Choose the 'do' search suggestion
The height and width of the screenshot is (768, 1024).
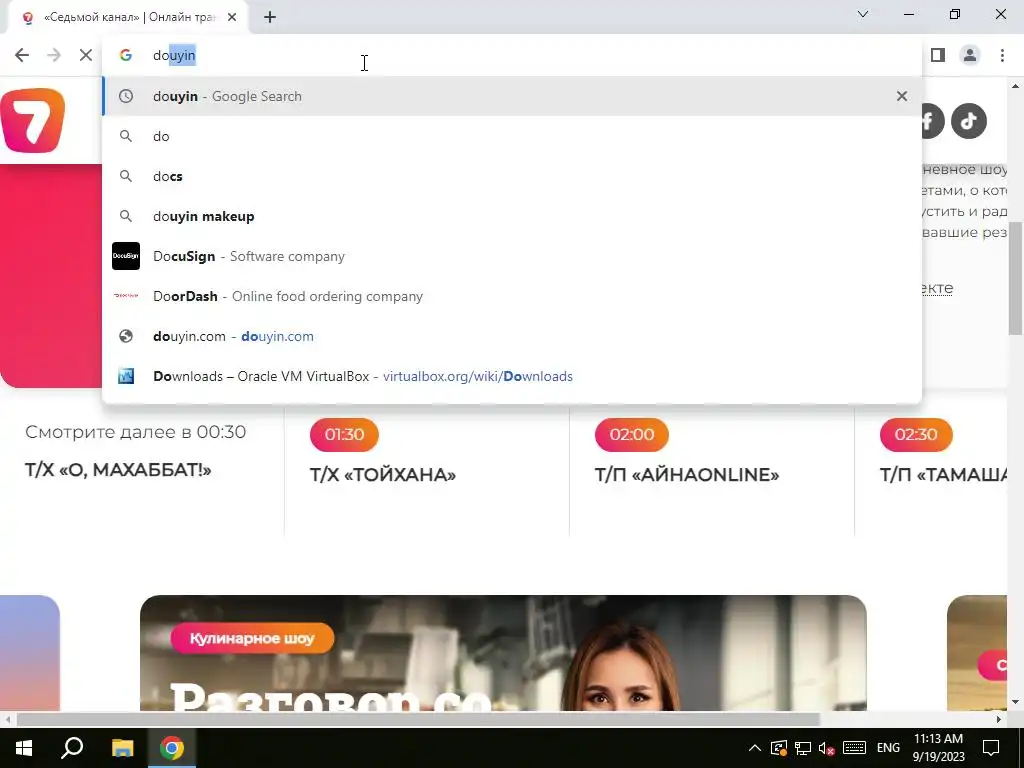pyautogui.click(x=512, y=136)
